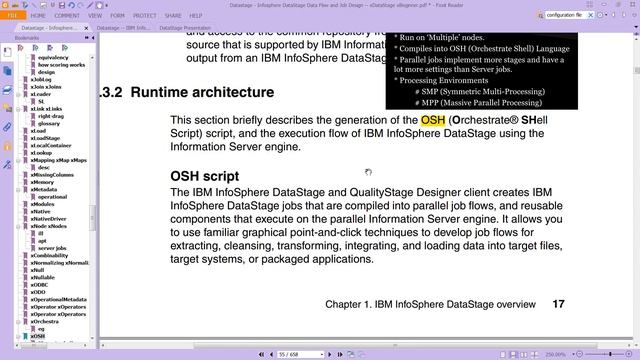640x360 pixels.
Task: Collapse the Bookmarks panel with the arrow
Action: [x=93, y=38]
